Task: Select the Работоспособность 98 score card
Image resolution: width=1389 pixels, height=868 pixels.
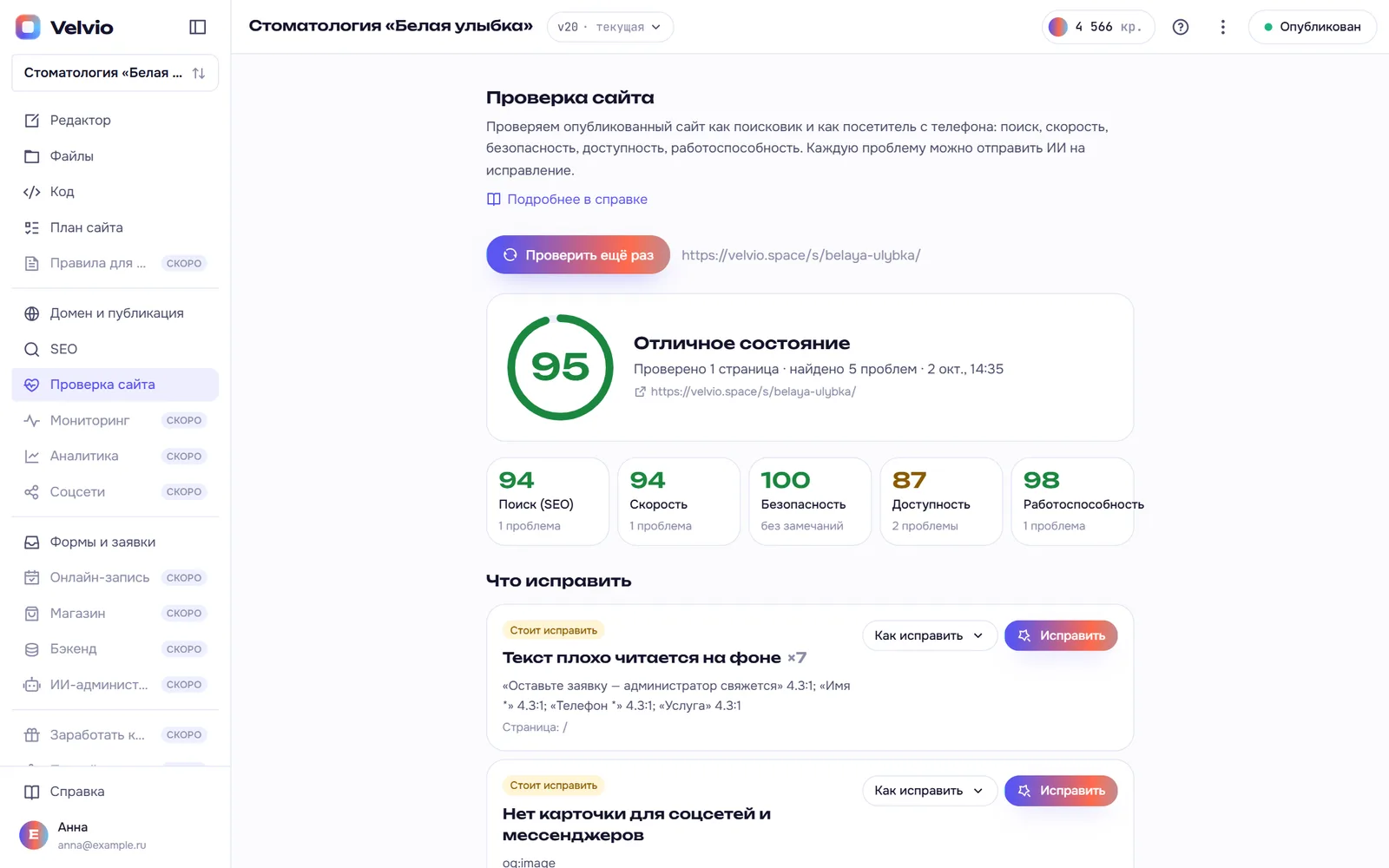Action: 1072,502
